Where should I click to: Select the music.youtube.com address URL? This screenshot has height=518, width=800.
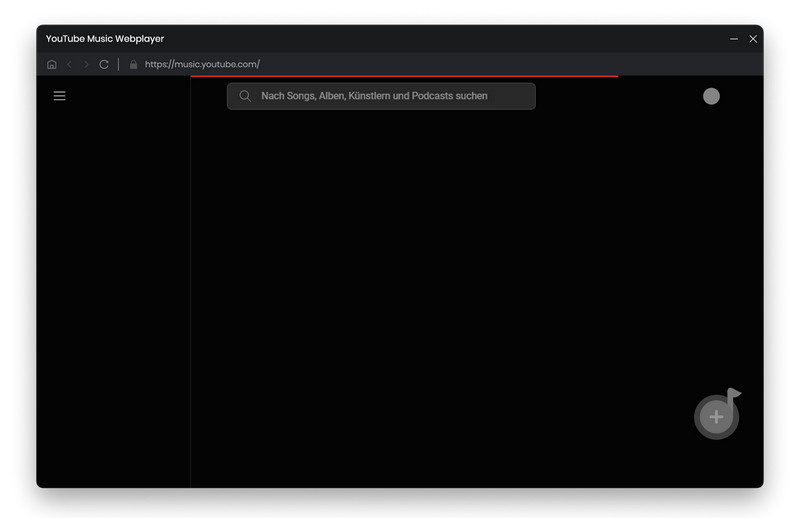pos(202,64)
